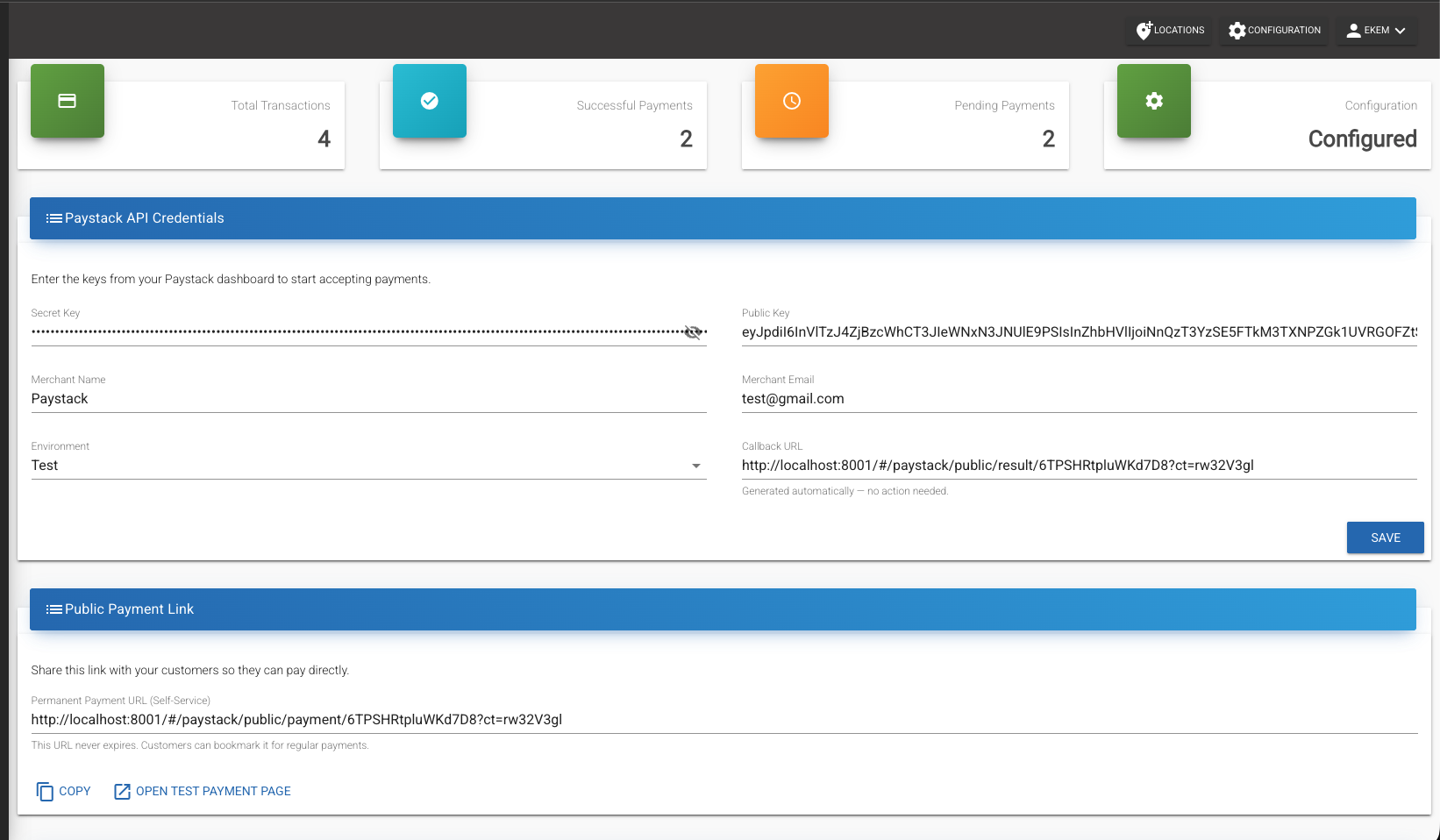The width and height of the screenshot is (1440, 840).
Task: Select the Callback URL field
Action: (x=1080, y=466)
